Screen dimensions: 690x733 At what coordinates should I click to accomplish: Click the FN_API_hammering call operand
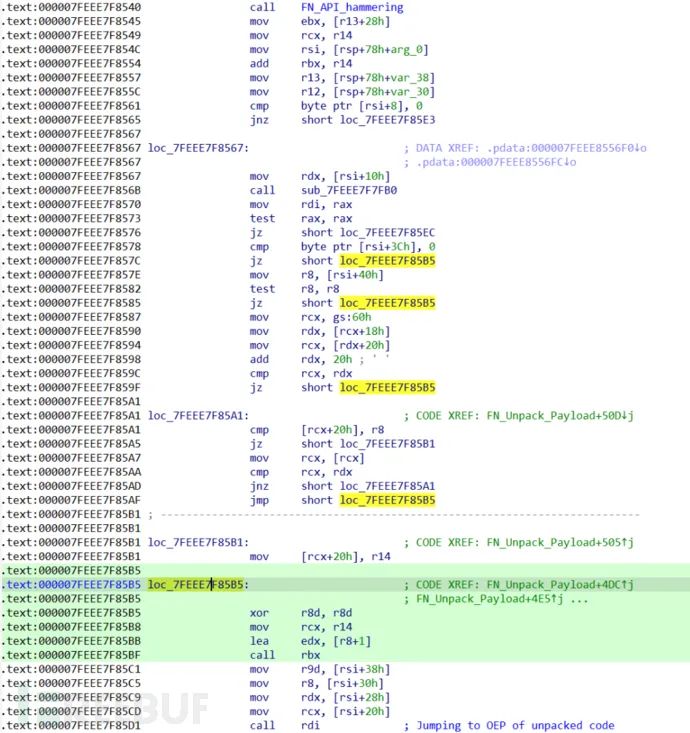tap(352, 7)
